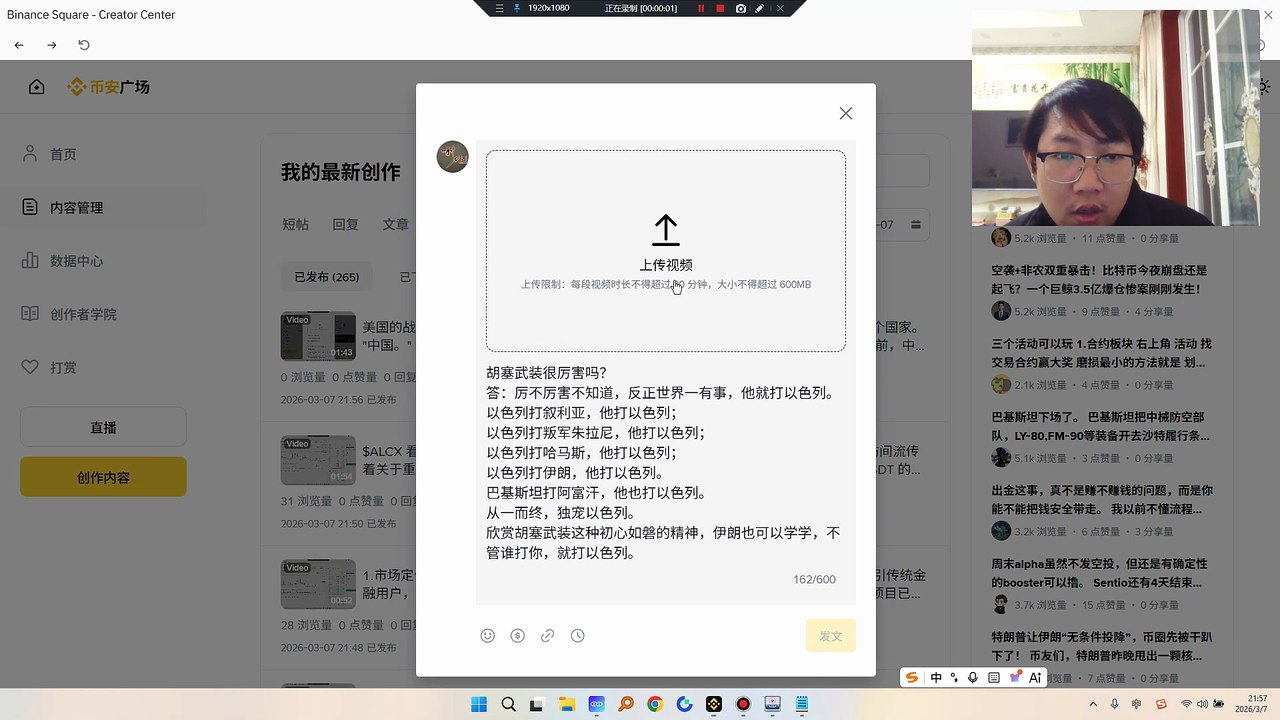Screen dimensions: 1280x720
Task: Stop the screen recording
Action: click(x=720, y=8)
